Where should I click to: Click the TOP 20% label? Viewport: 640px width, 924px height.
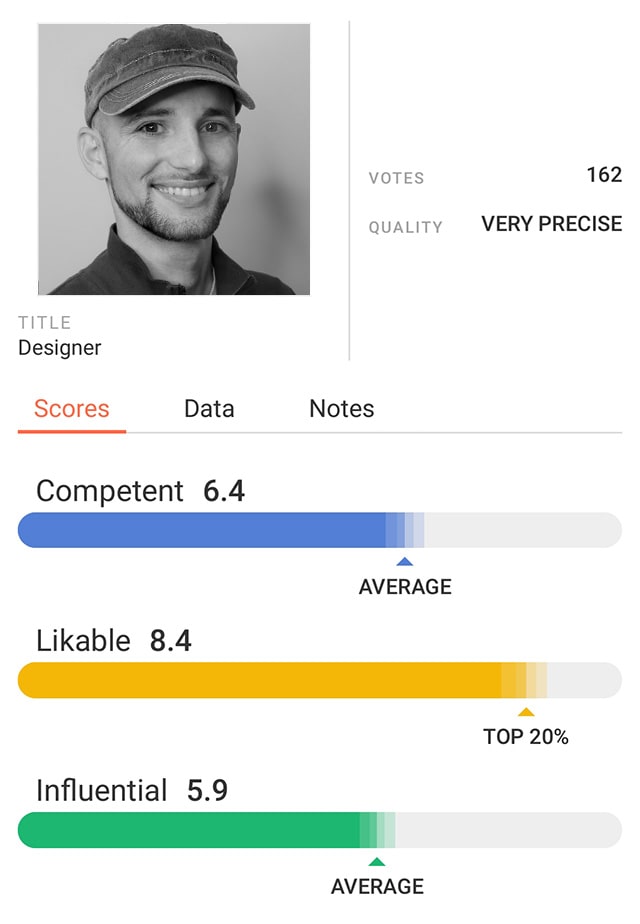[x=526, y=737]
